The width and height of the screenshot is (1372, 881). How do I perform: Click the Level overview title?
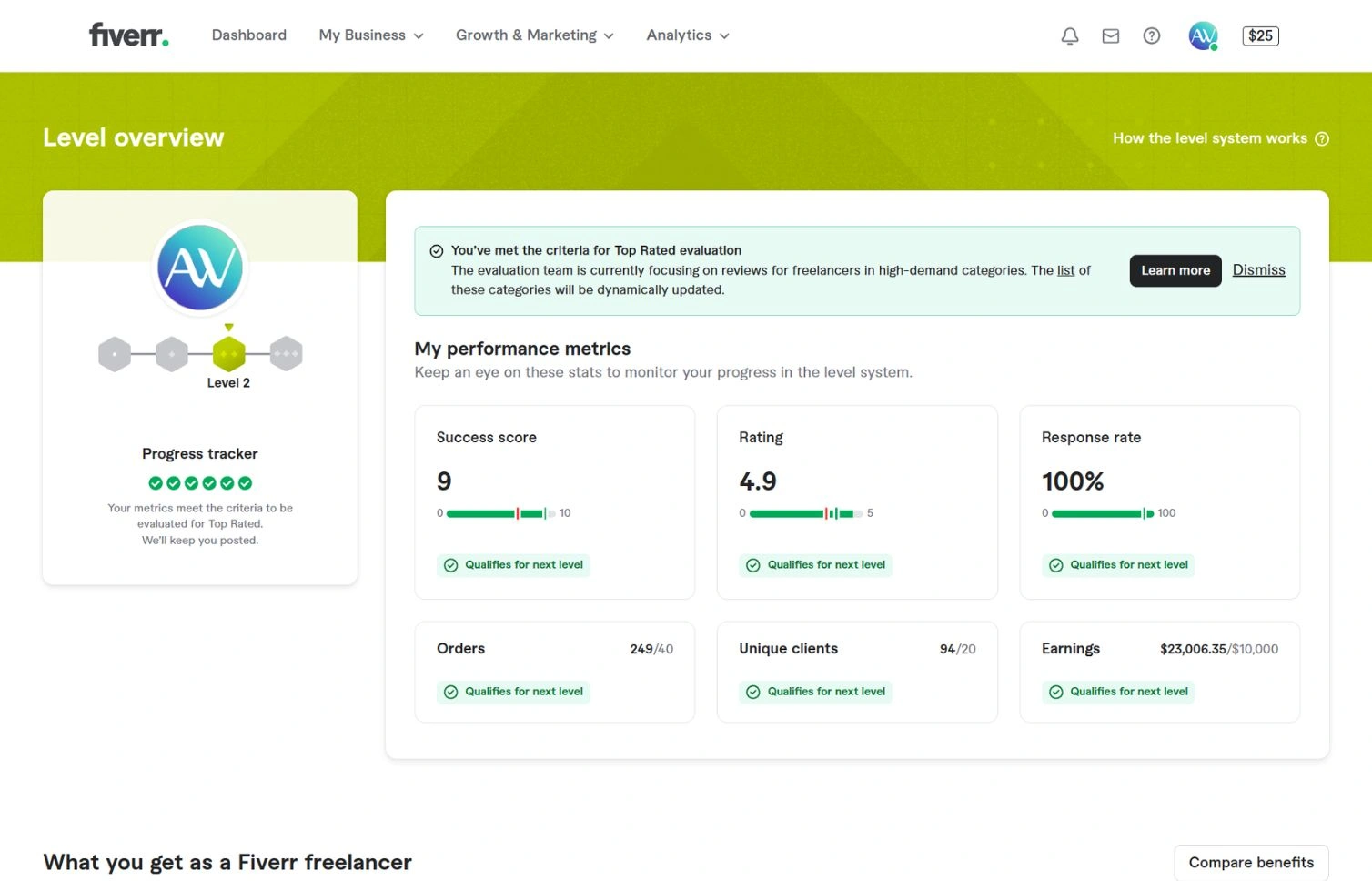point(134,137)
